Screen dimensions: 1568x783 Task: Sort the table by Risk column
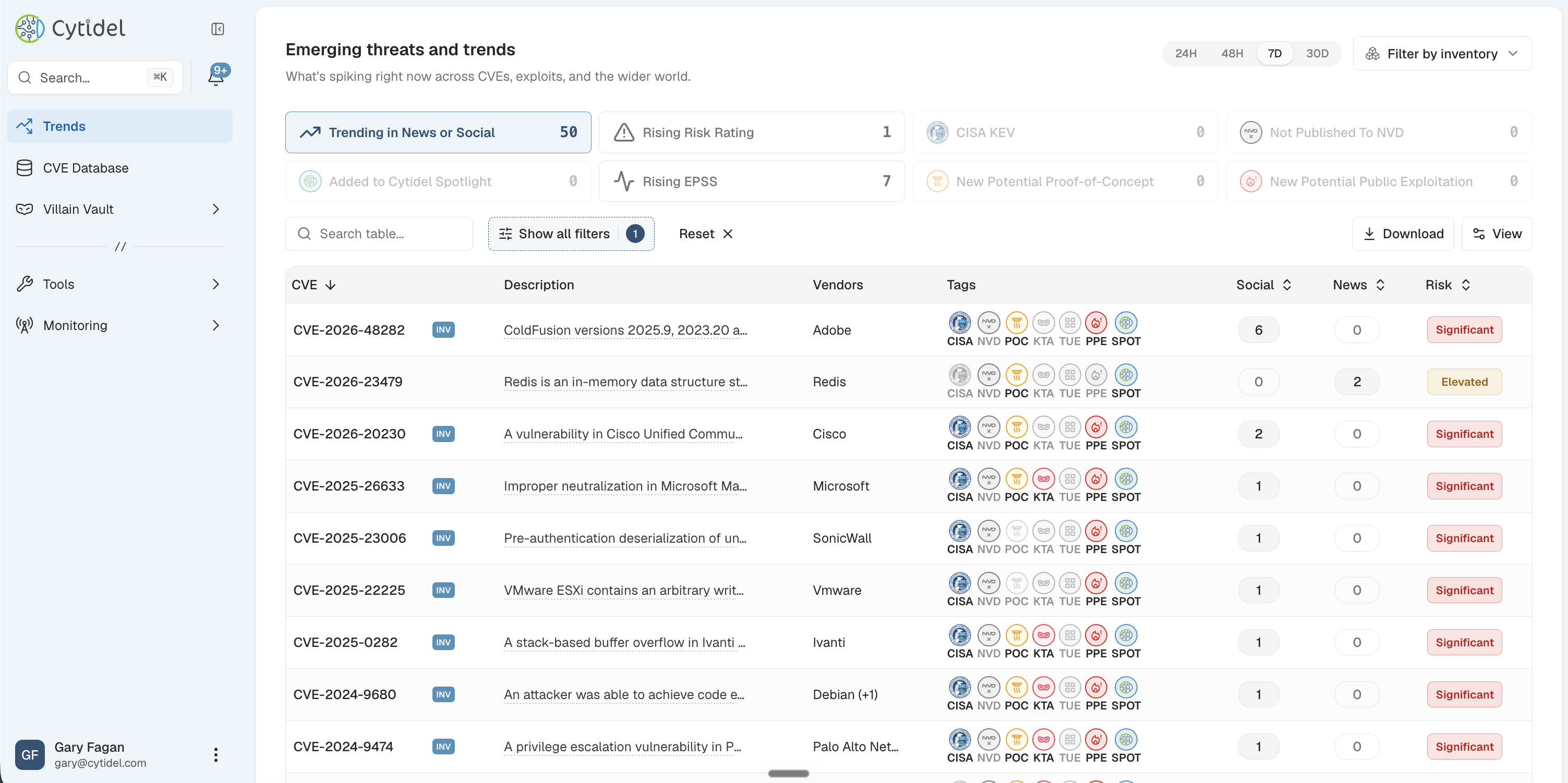(x=1448, y=285)
